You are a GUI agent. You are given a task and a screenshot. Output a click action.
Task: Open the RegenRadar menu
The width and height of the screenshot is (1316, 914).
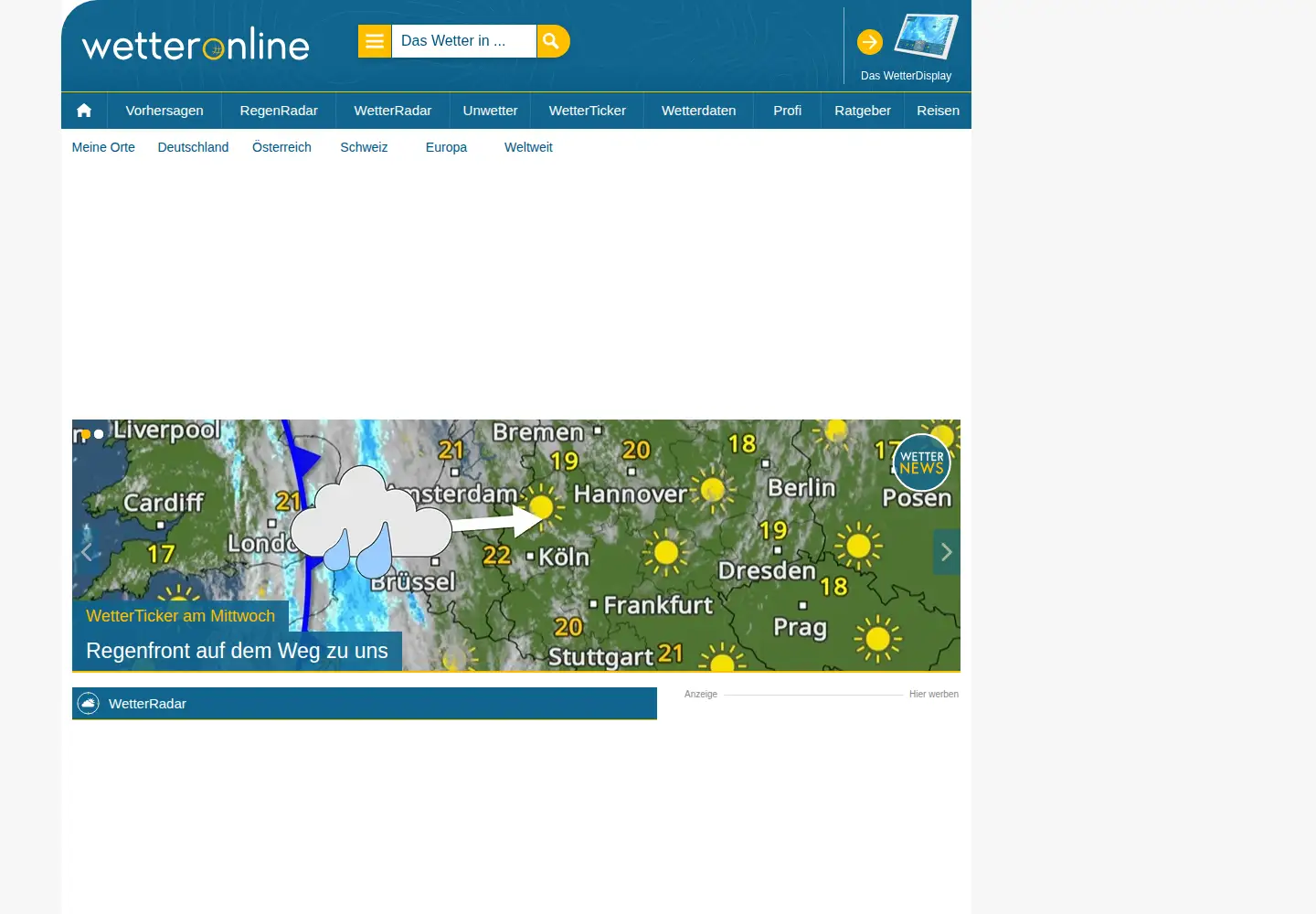[279, 111]
